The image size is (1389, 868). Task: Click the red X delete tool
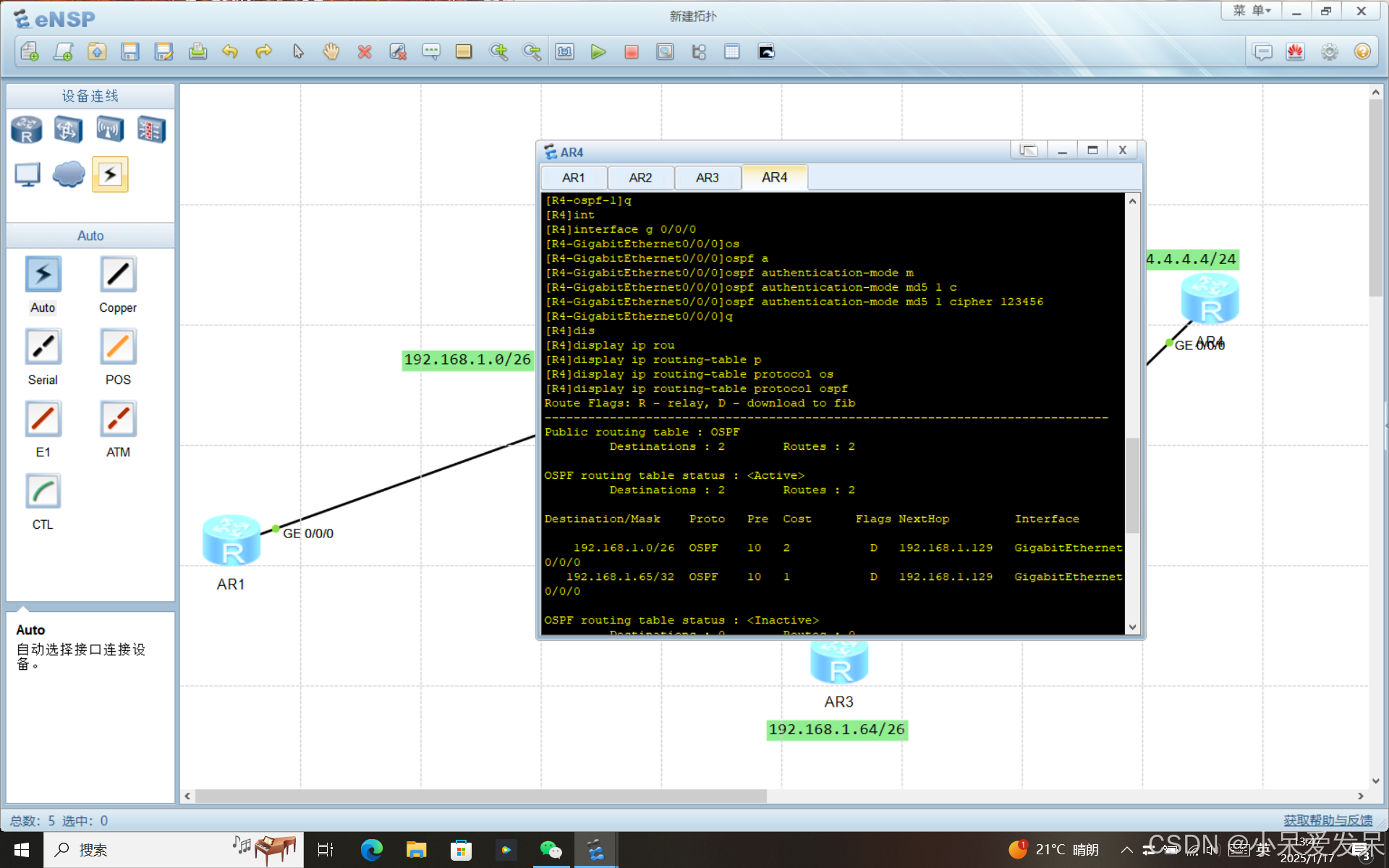[365, 52]
